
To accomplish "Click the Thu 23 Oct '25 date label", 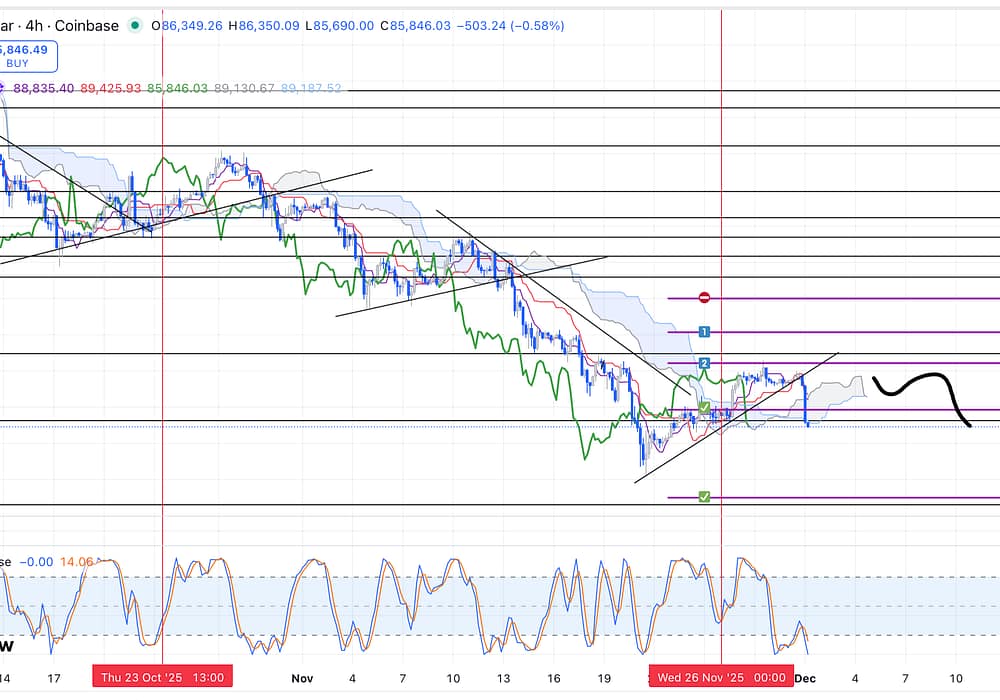I will pyautogui.click(x=162, y=677).
